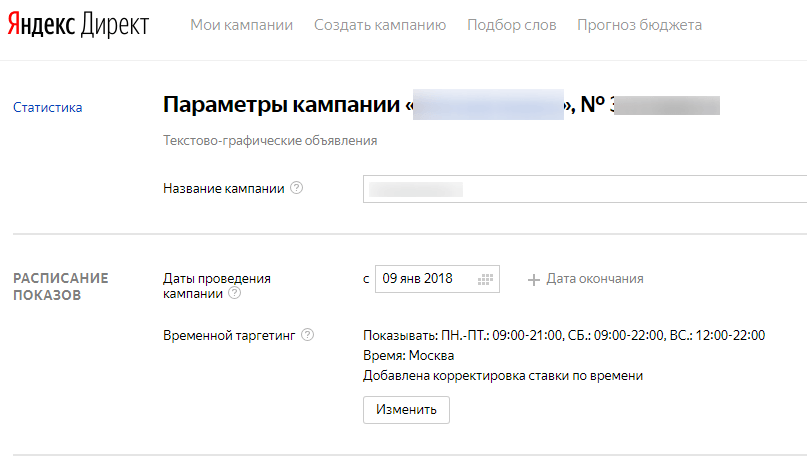Go to Мои кампании

tap(241, 25)
